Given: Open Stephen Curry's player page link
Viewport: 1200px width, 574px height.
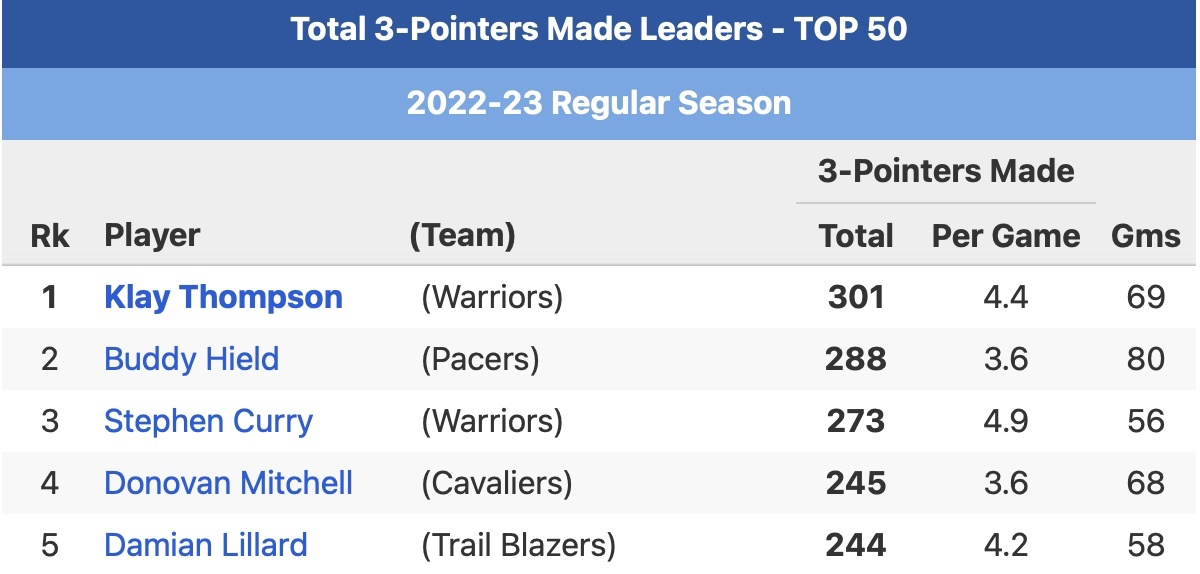Looking at the screenshot, I should (208, 421).
